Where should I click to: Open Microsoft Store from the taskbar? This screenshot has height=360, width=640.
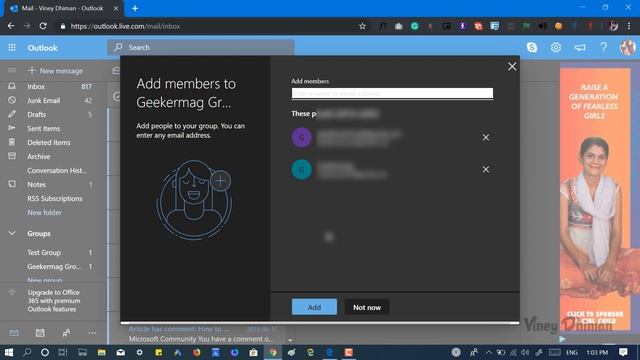pos(253,352)
